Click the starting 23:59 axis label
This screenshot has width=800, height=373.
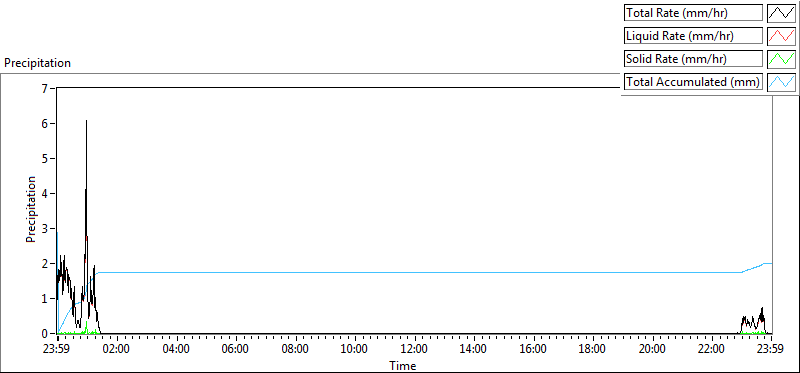coord(58,350)
